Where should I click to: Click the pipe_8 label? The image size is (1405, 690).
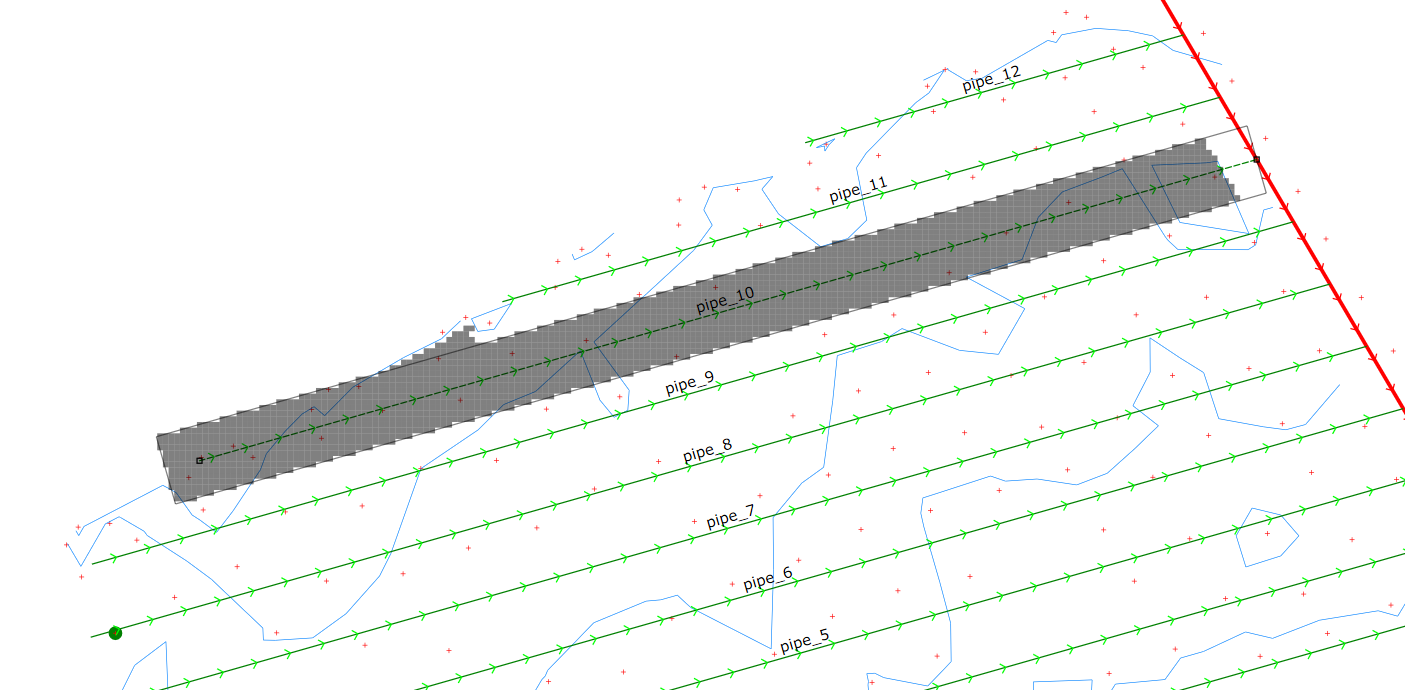point(707,450)
